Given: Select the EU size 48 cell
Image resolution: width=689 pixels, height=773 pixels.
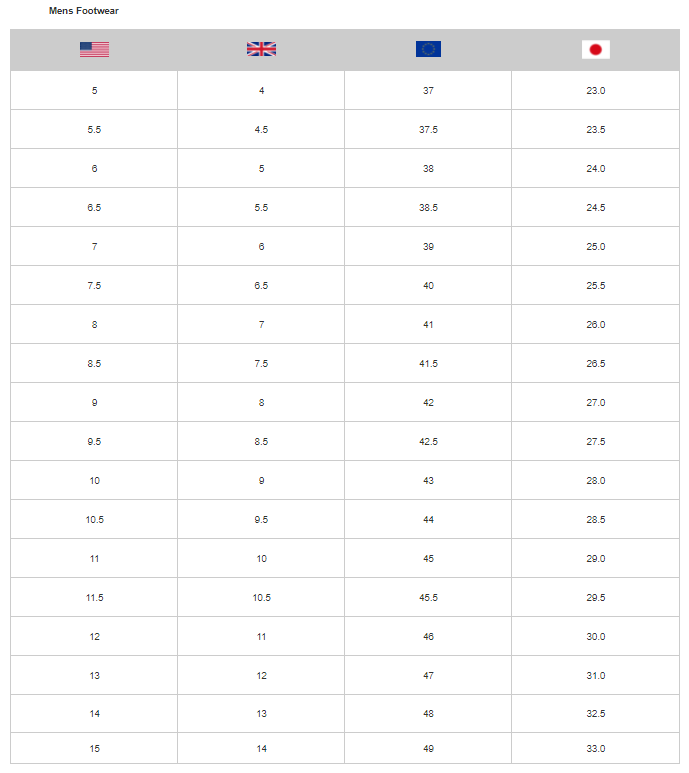Looking at the screenshot, I should pos(428,714).
